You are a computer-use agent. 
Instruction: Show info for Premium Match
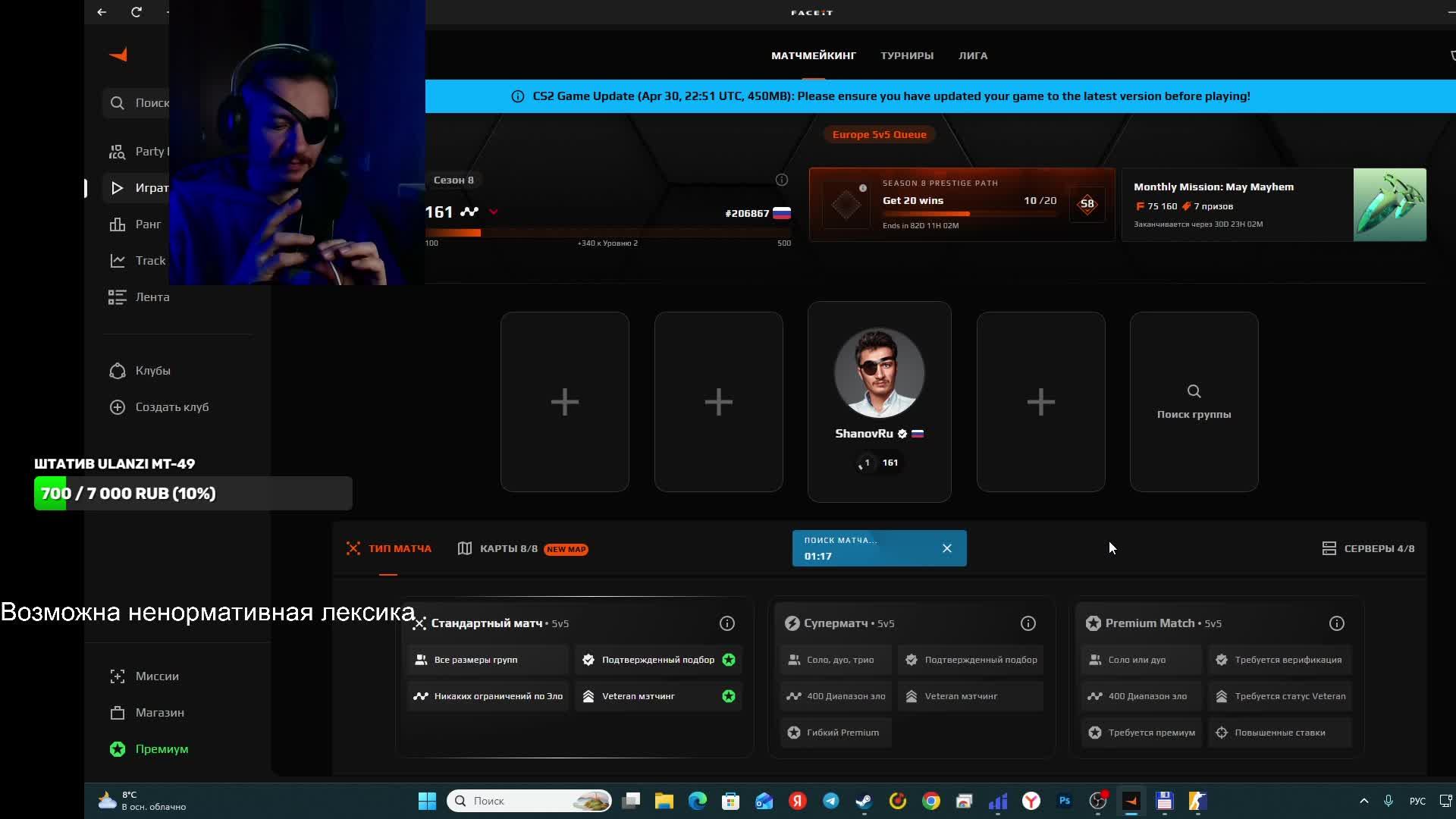pyautogui.click(x=1337, y=623)
